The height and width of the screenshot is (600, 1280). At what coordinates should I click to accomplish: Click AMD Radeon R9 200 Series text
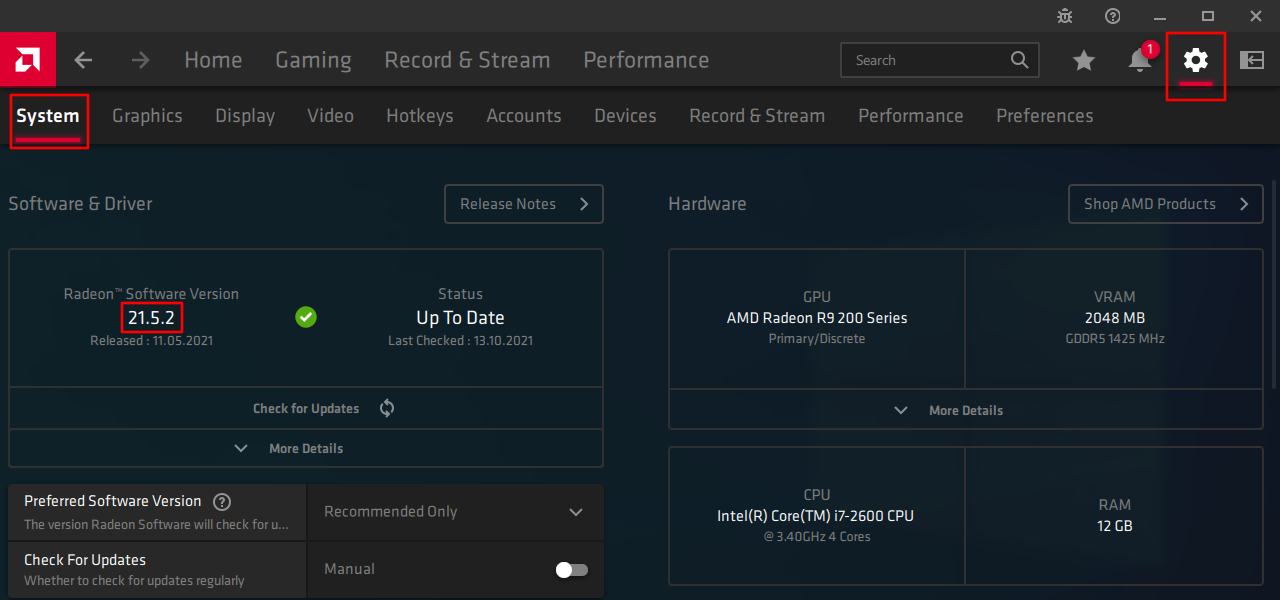click(817, 318)
